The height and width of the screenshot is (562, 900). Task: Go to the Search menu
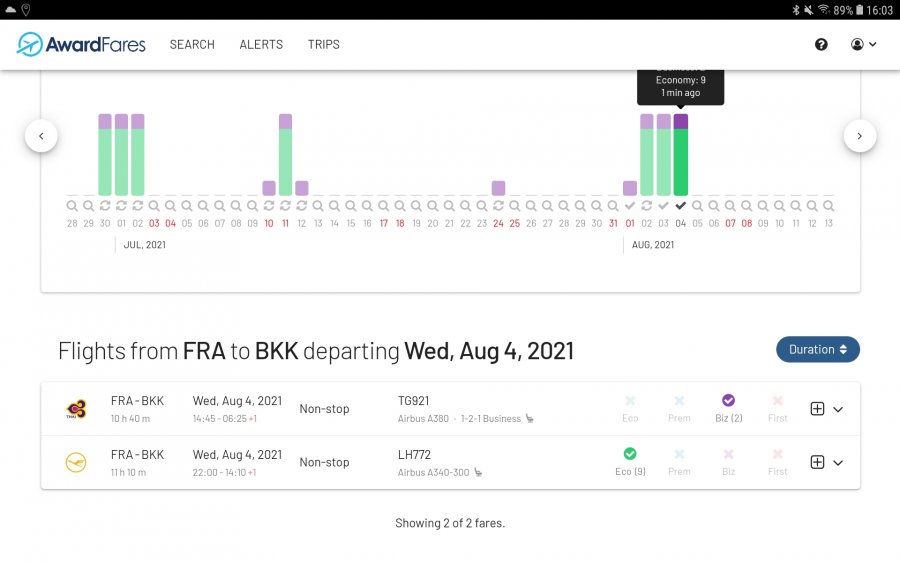[192, 44]
